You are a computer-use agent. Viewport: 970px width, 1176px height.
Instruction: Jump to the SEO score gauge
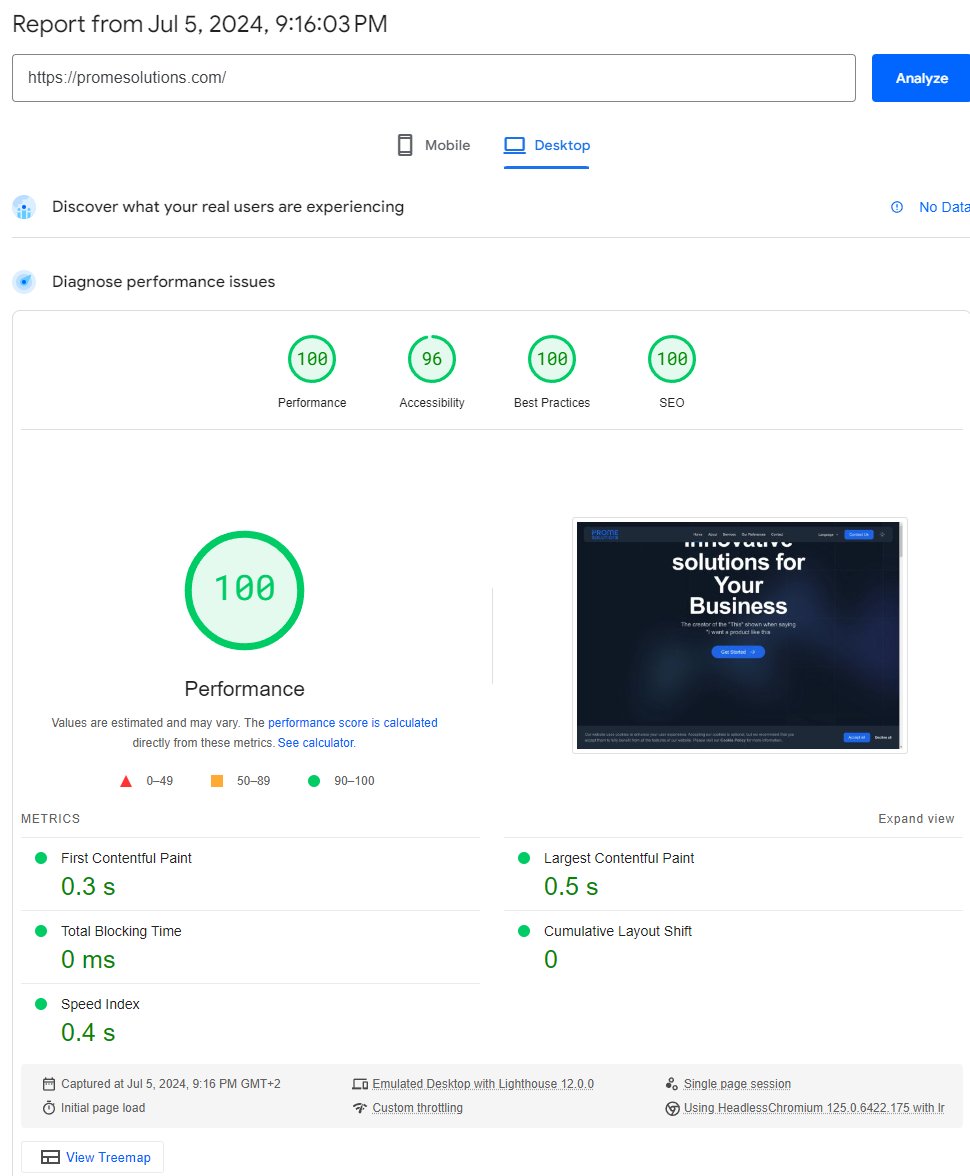(x=672, y=359)
